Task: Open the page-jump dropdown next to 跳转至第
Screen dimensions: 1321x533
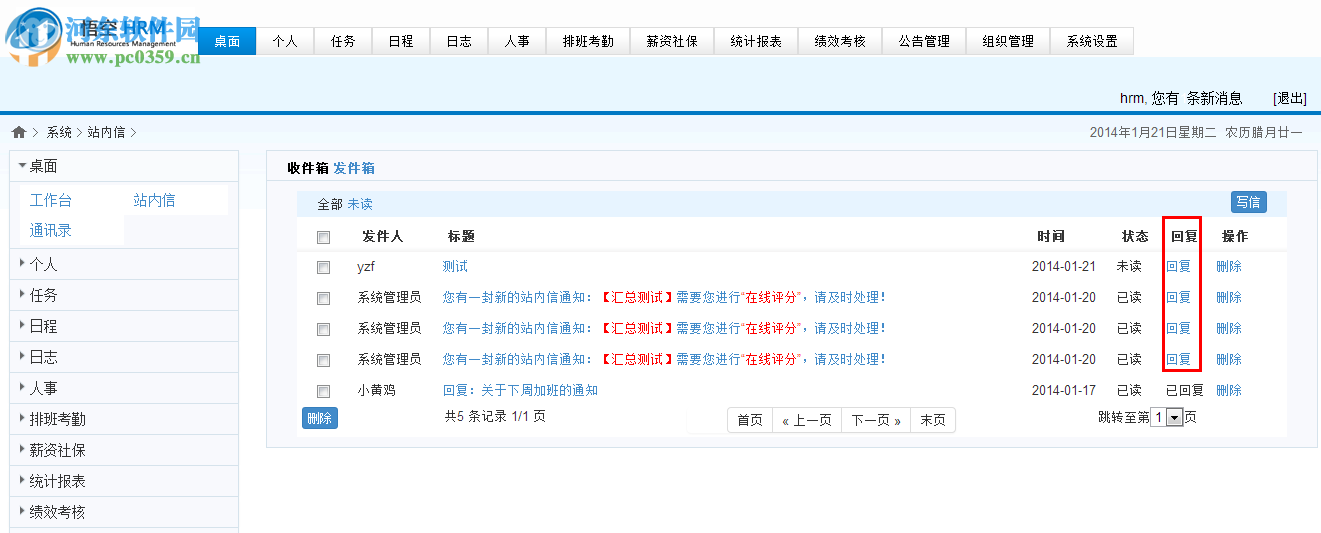Action: pos(1166,418)
